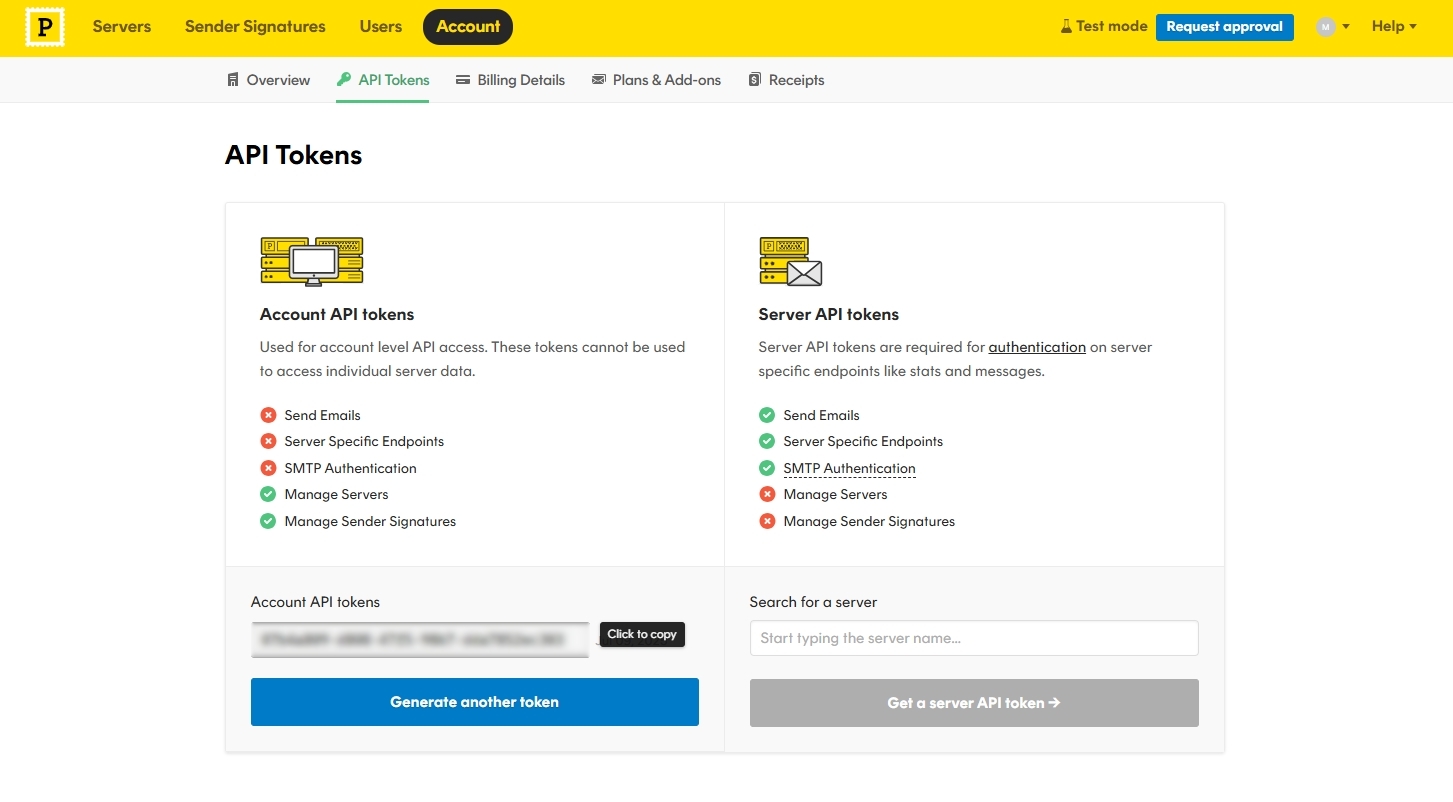Click the Account API tokens server illustration
This screenshot has height=802, width=1453.
click(312, 261)
